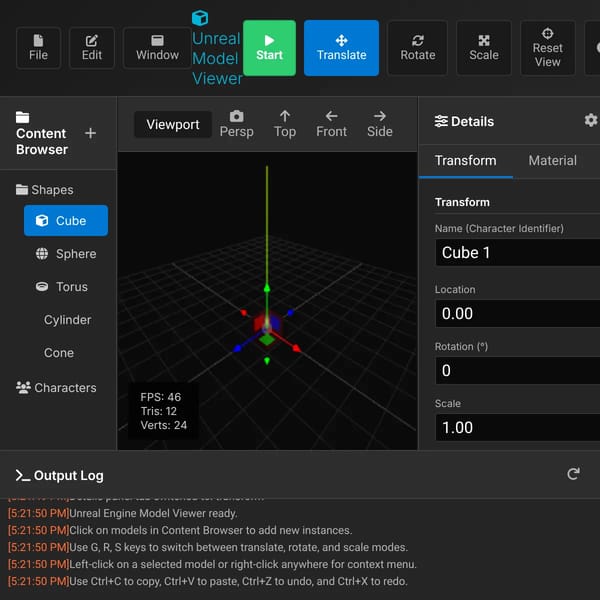Switch camera to Top view
600x600 pixels.
tap(285, 124)
